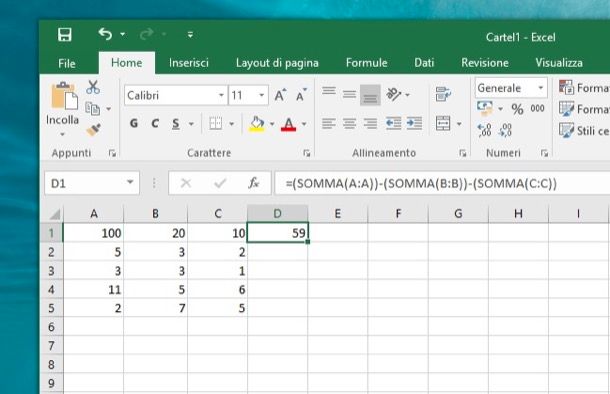The width and height of the screenshot is (610, 394).
Task: Open the Layout di pagina tab
Action: pos(277,63)
